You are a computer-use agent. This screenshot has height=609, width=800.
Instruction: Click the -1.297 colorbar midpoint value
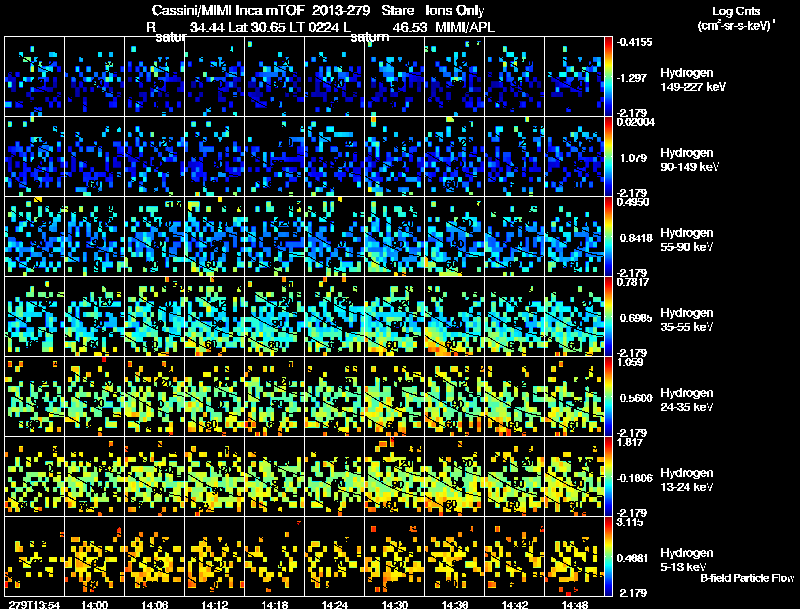click(x=632, y=78)
